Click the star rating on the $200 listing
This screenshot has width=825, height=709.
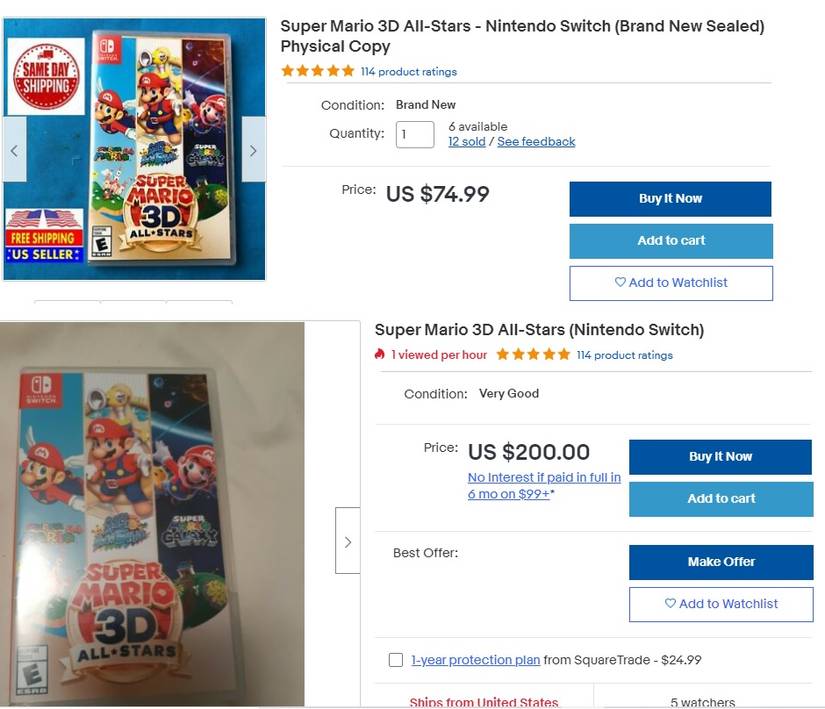pyautogui.click(x=533, y=354)
